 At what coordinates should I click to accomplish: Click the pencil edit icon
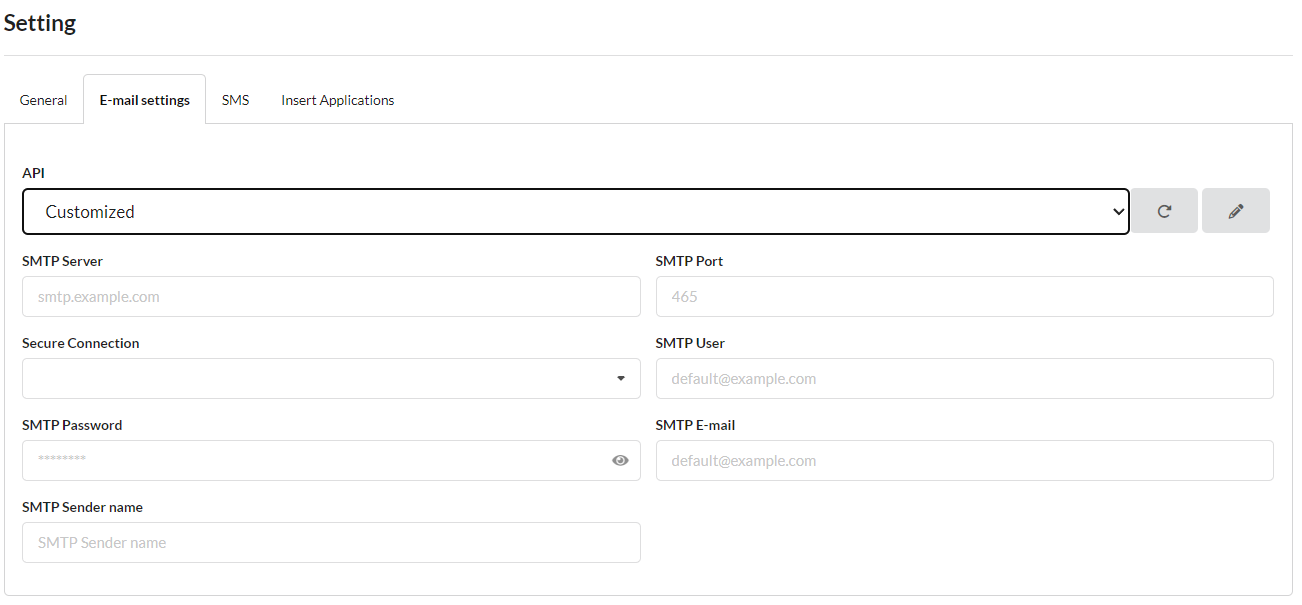coord(1236,210)
